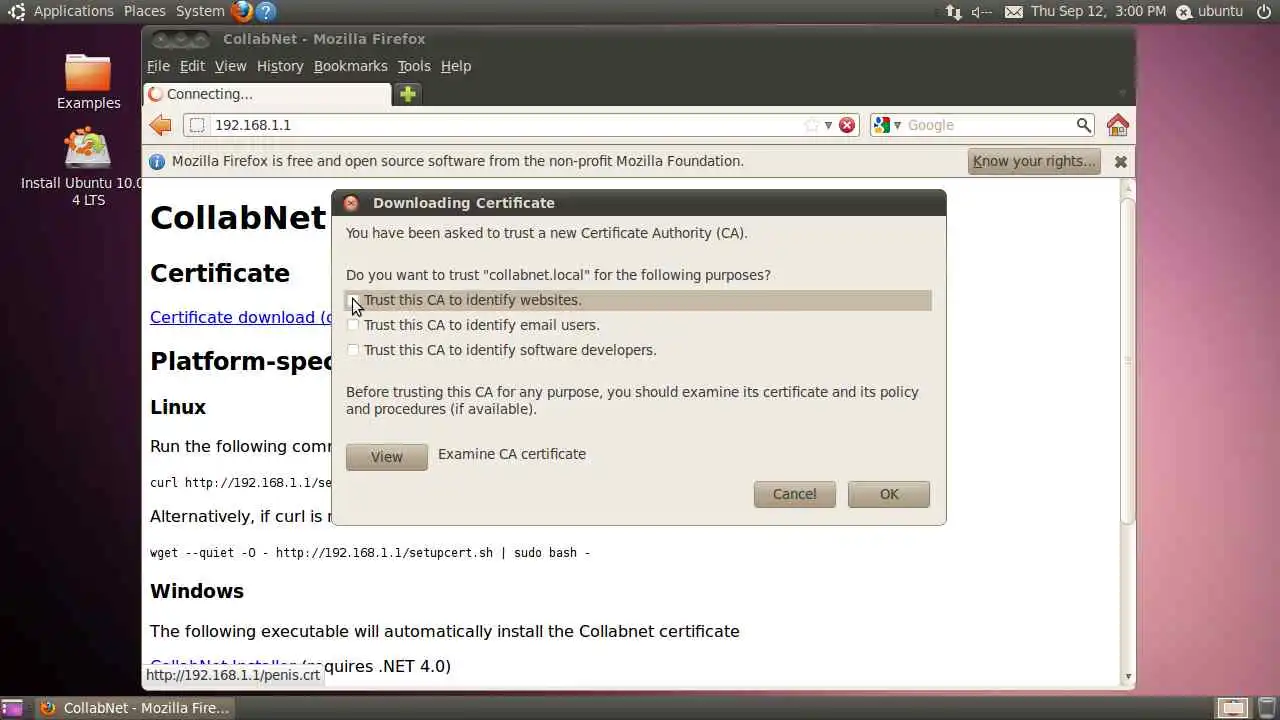Bookmark this page with the star icon

(x=812, y=125)
